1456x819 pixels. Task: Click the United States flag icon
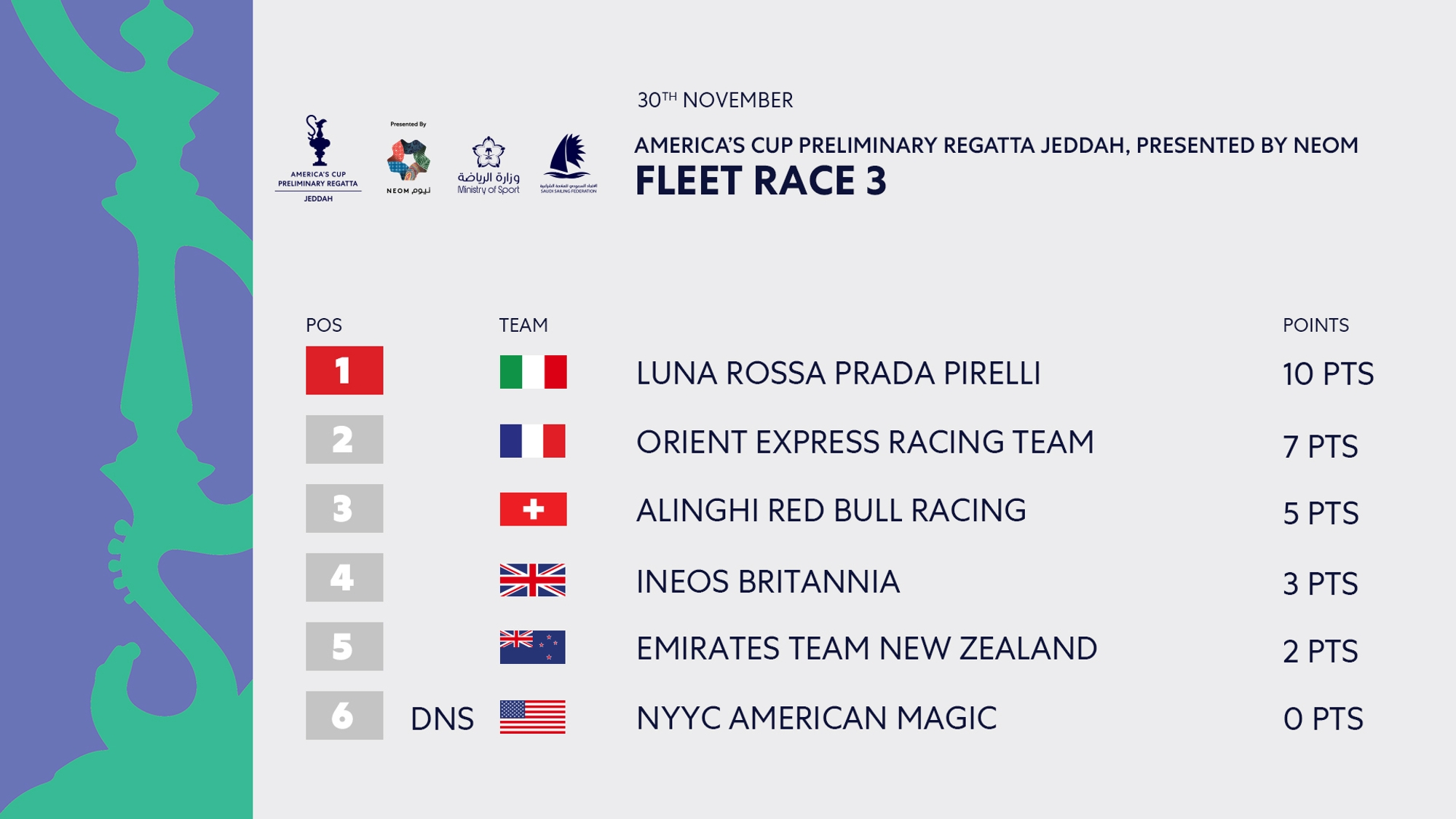pyautogui.click(x=533, y=717)
